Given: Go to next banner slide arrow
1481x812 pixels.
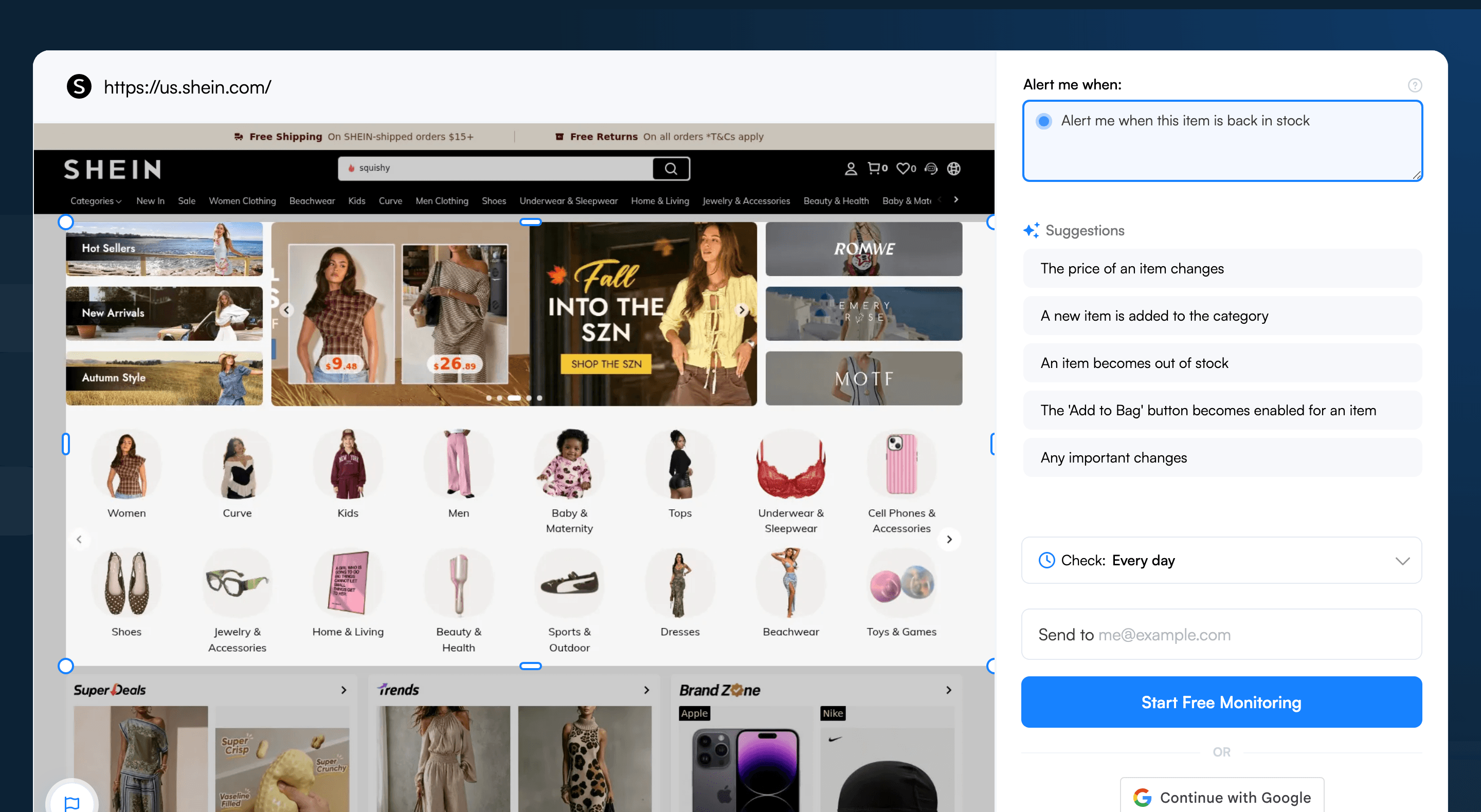Looking at the screenshot, I should (742, 310).
